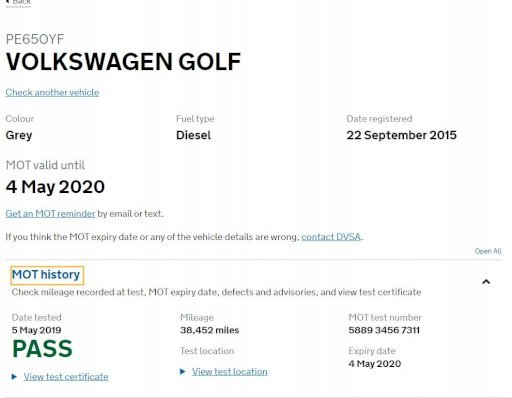
Task: Collapse MOT history with the chevron icon
Action: coord(486,282)
